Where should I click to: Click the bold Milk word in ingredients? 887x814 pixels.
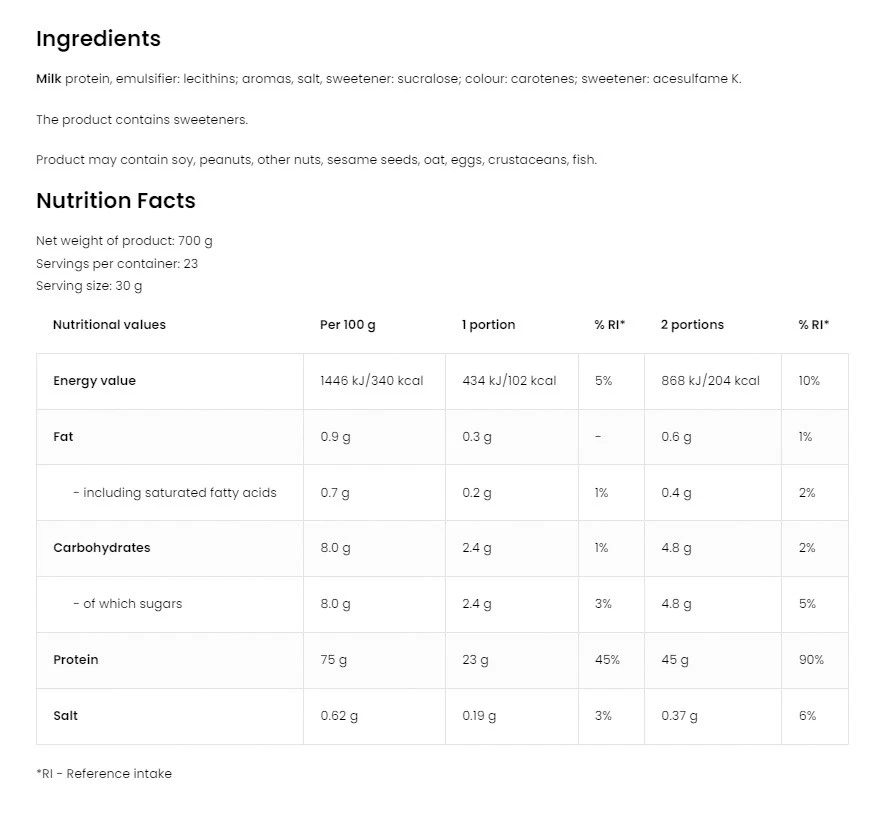[x=49, y=79]
